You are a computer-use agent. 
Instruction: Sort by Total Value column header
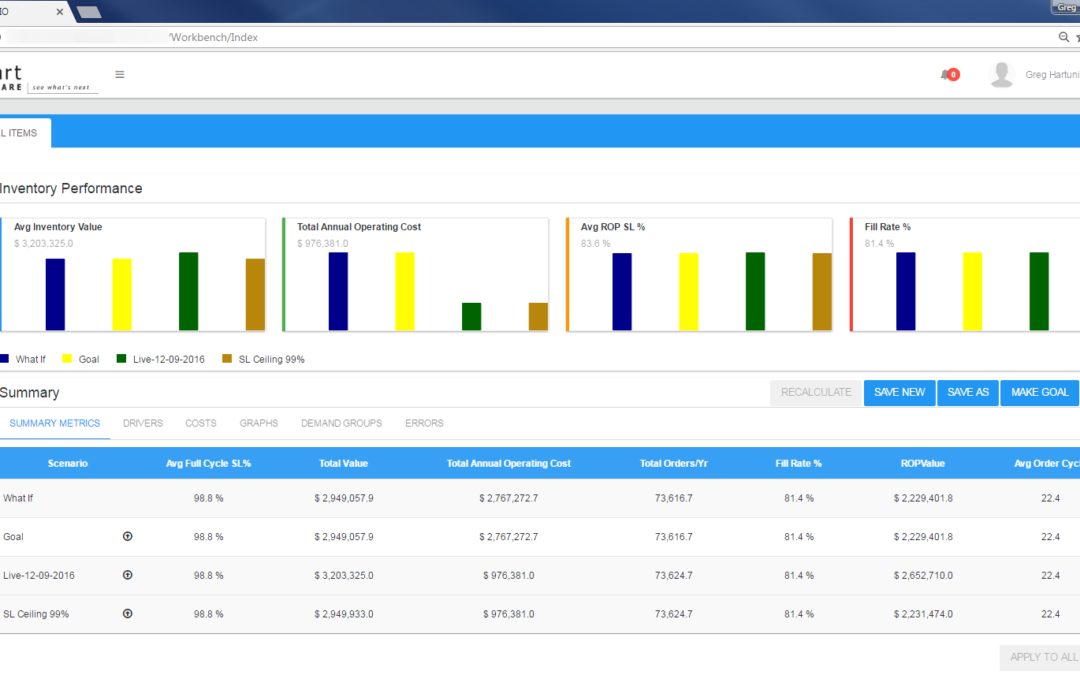(343, 464)
